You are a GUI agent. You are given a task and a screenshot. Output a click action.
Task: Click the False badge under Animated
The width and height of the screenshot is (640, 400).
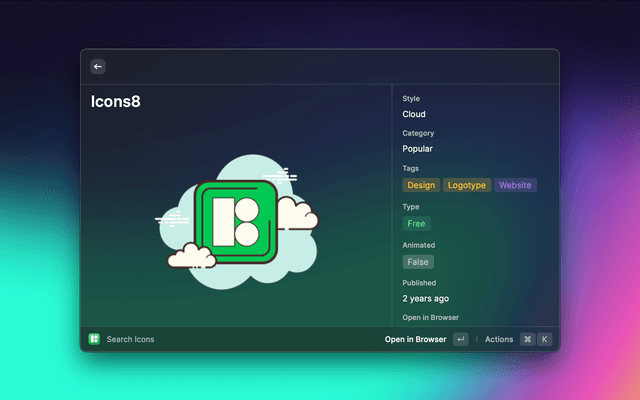click(418, 262)
